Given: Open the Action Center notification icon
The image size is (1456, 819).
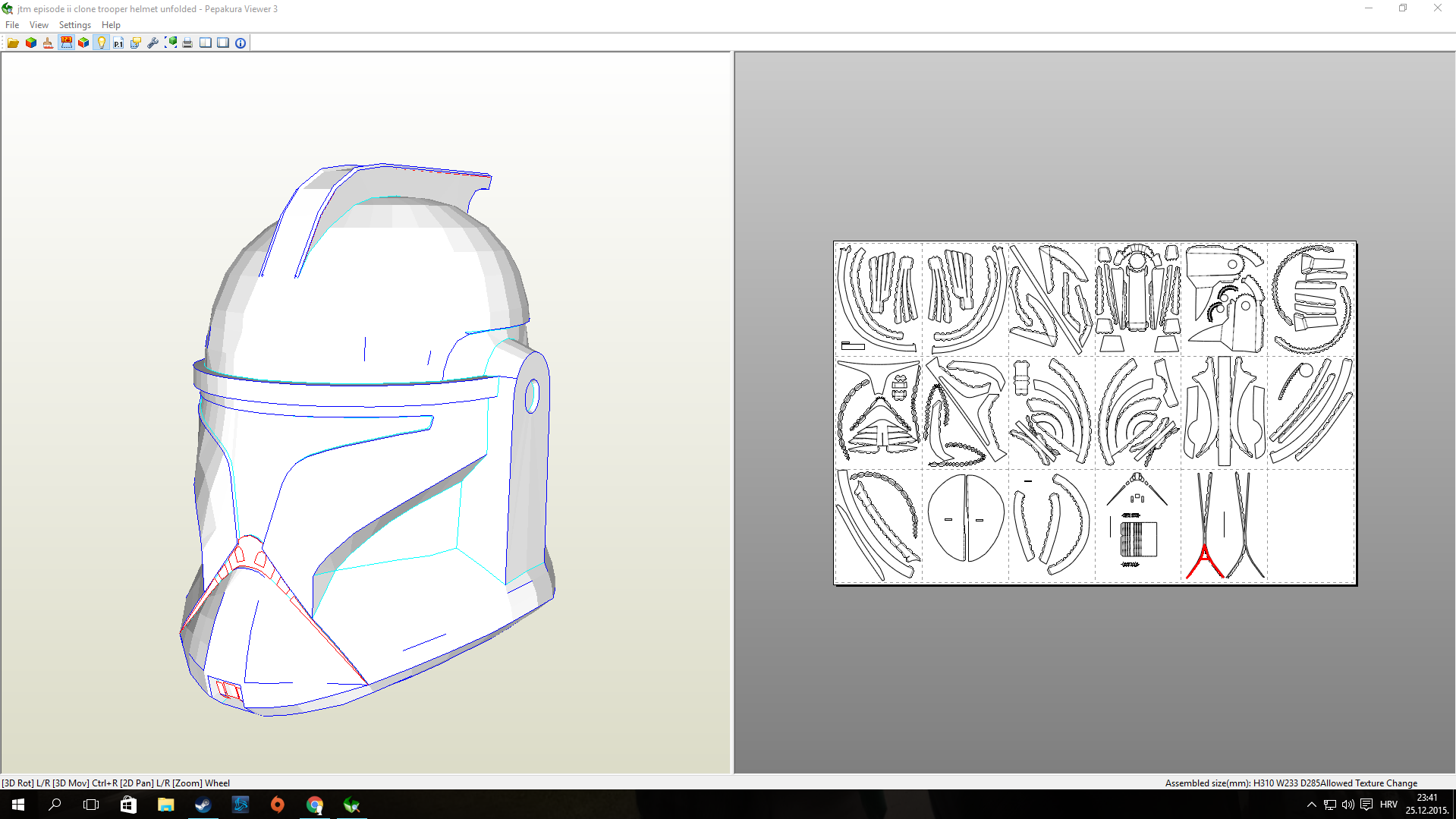Looking at the screenshot, I should click(1366, 805).
